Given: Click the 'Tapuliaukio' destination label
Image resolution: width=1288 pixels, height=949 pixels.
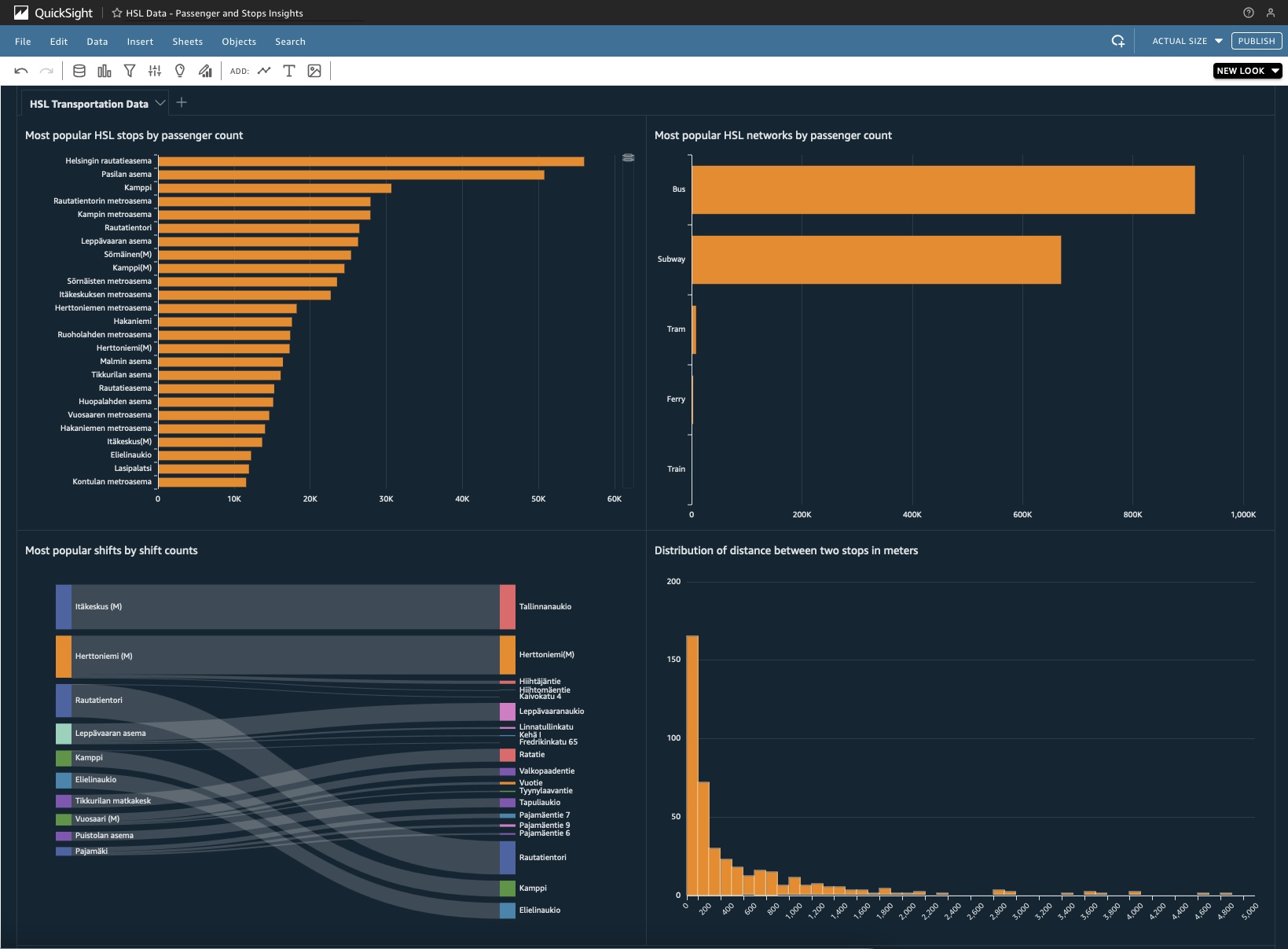Looking at the screenshot, I should [540, 803].
